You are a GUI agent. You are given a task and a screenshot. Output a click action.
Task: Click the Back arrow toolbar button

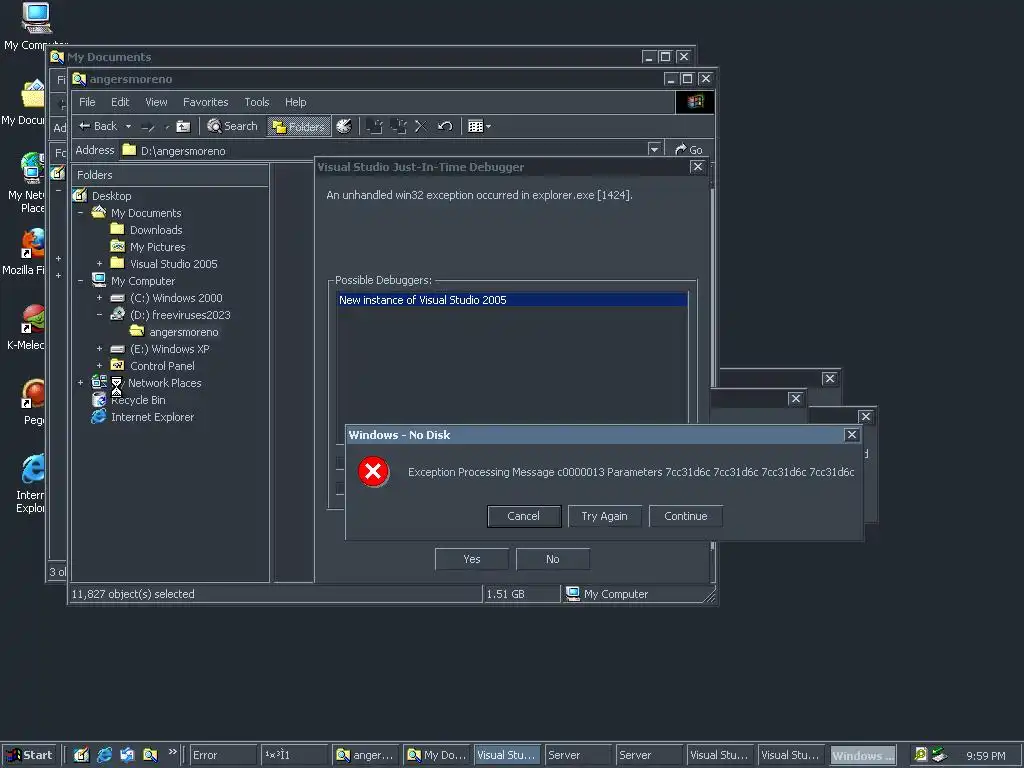[x=99, y=126]
